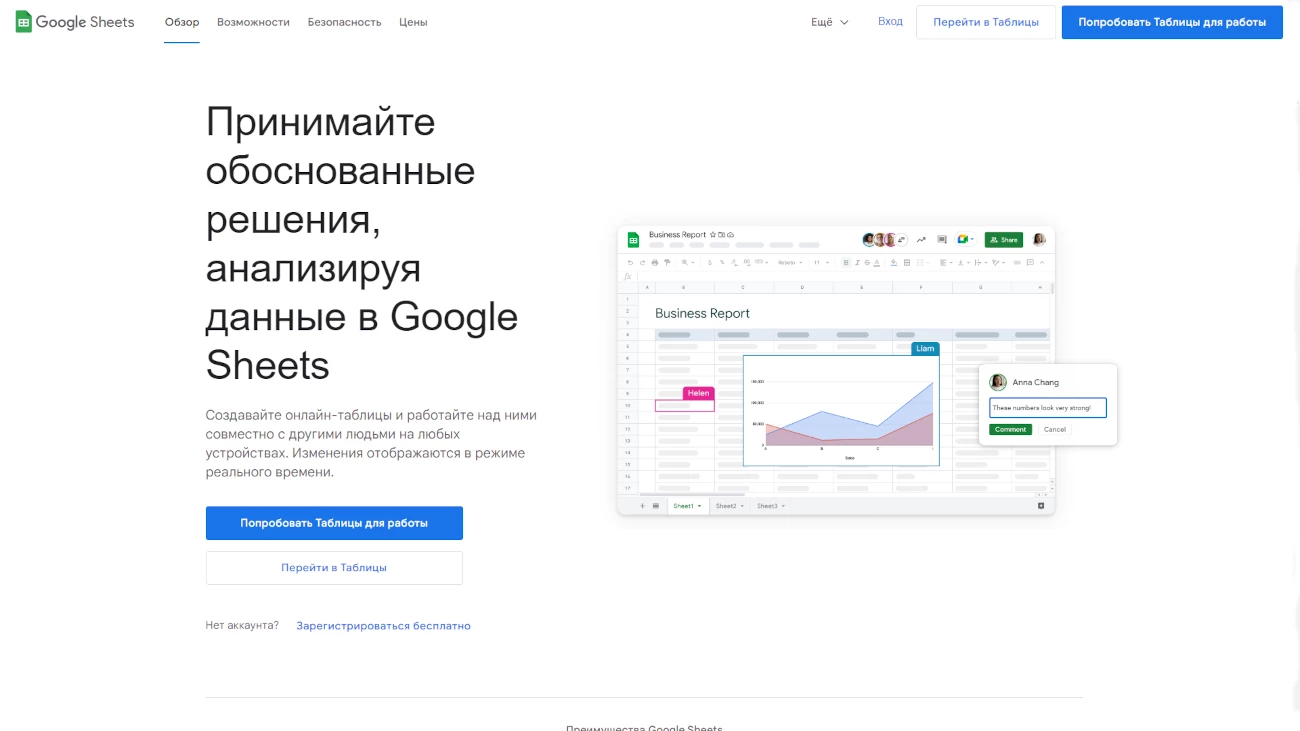
Task: Collapse toolbar chevron in illustration
Action: pyautogui.click(x=1042, y=262)
